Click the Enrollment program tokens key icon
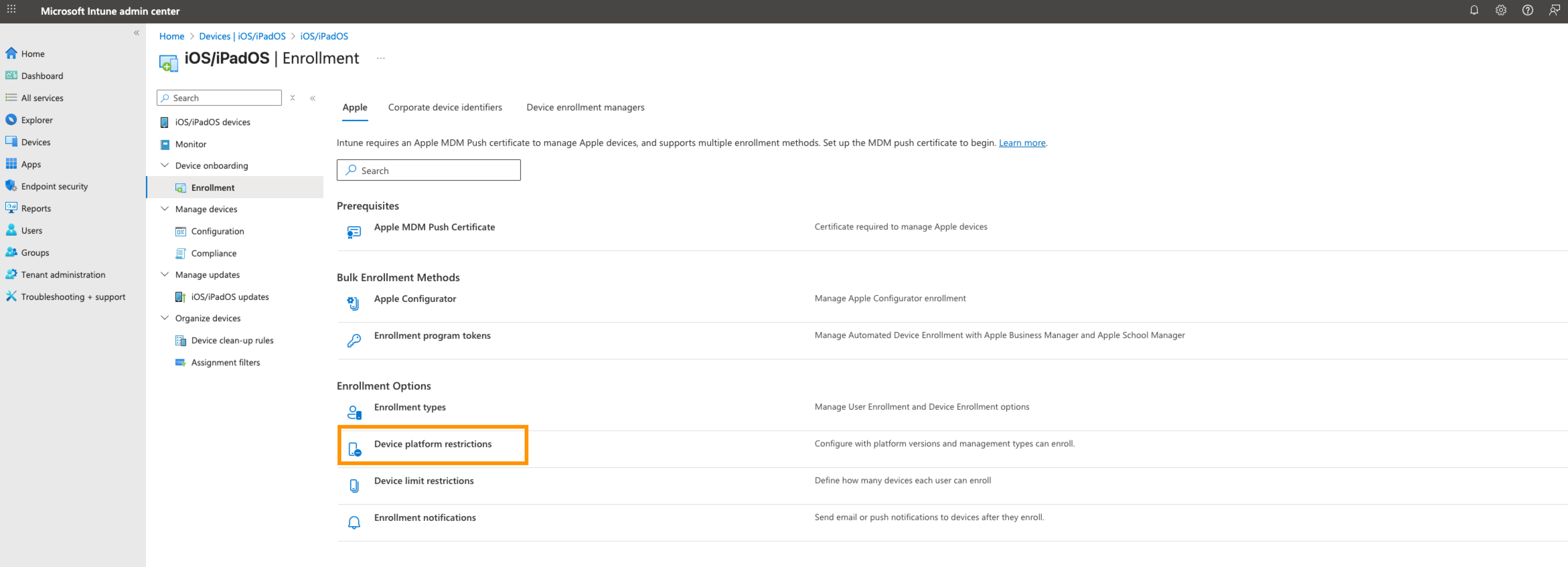 (x=354, y=340)
